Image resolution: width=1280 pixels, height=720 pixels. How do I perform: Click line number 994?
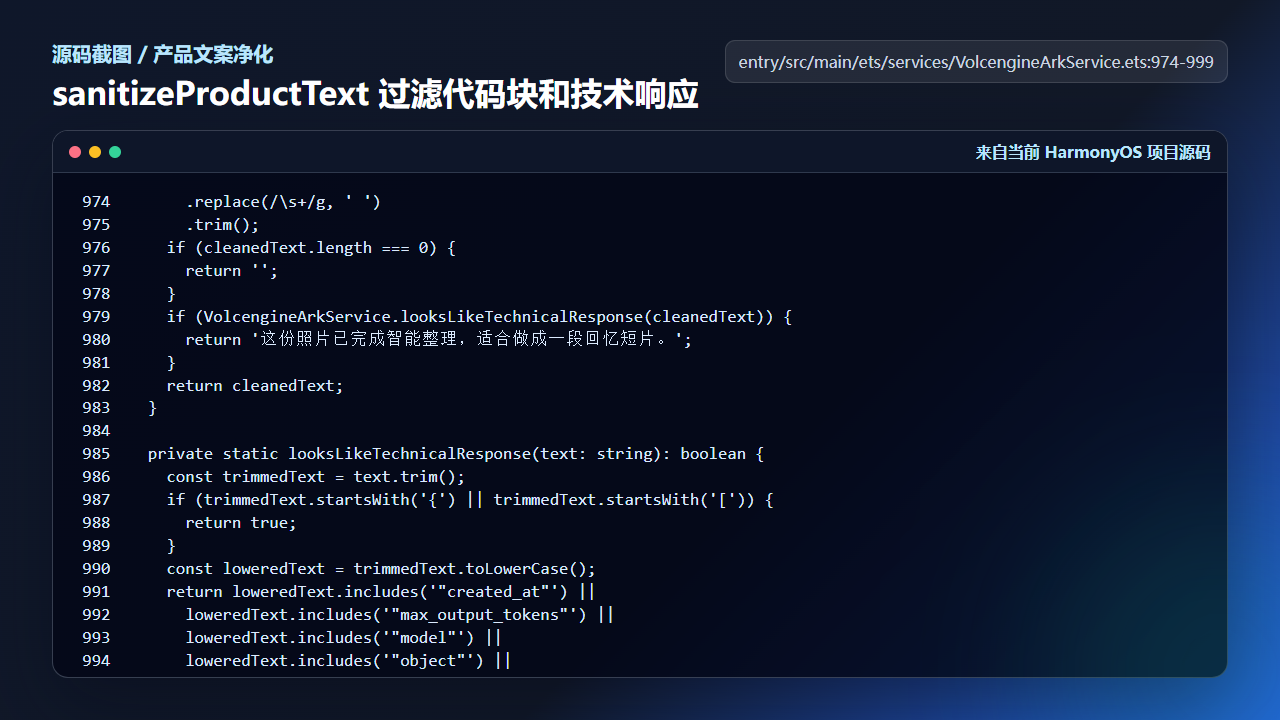97,661
